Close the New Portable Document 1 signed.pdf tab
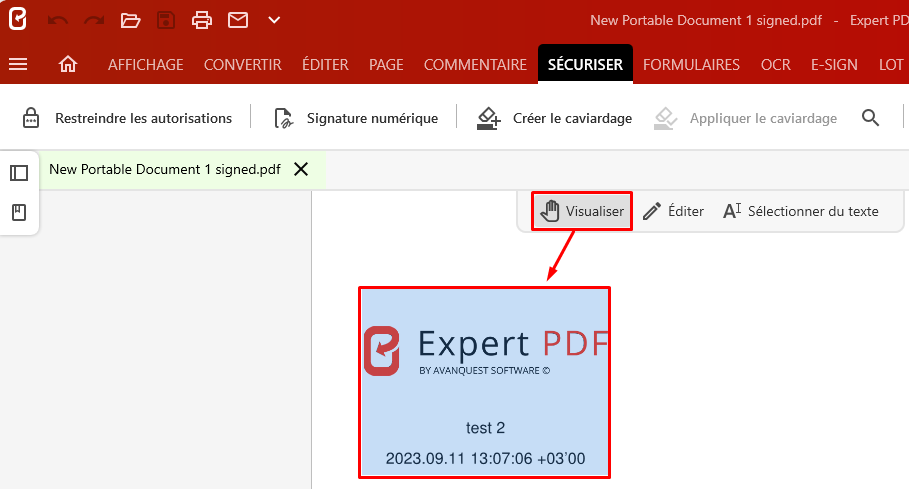This screenshot has width=909, height=489. (x=301, y=169)
